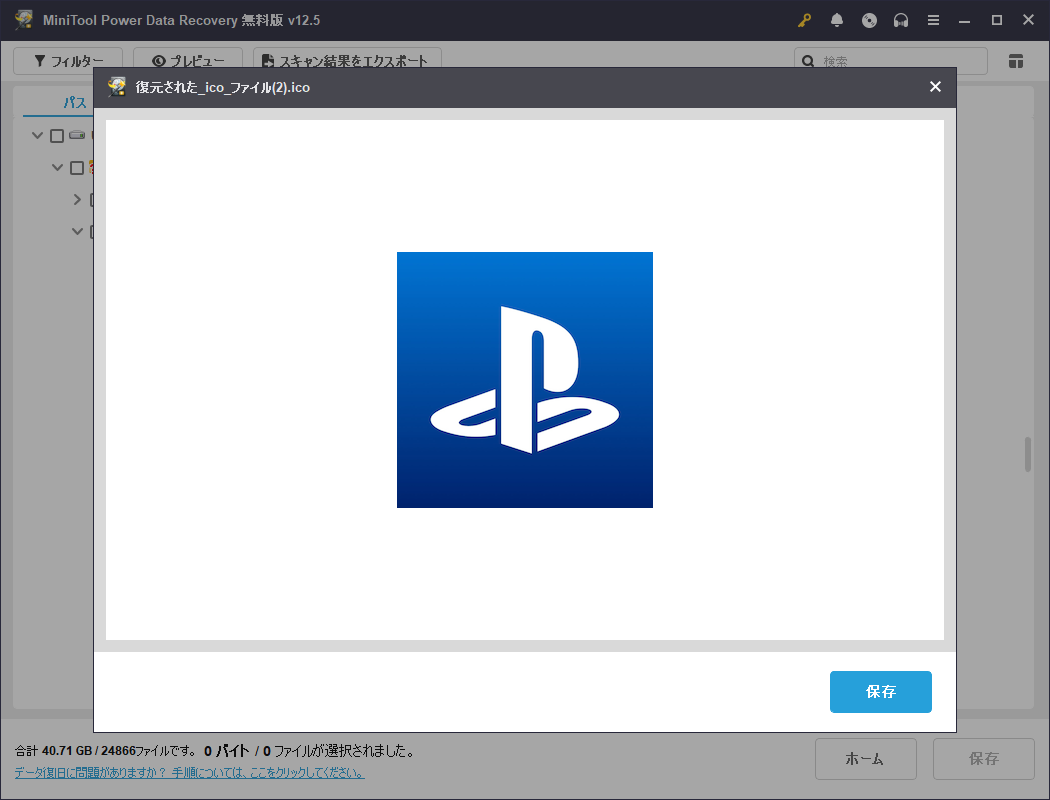Click the PlayStation icon preview image
1050x800 pixels.
pos(524,380)
